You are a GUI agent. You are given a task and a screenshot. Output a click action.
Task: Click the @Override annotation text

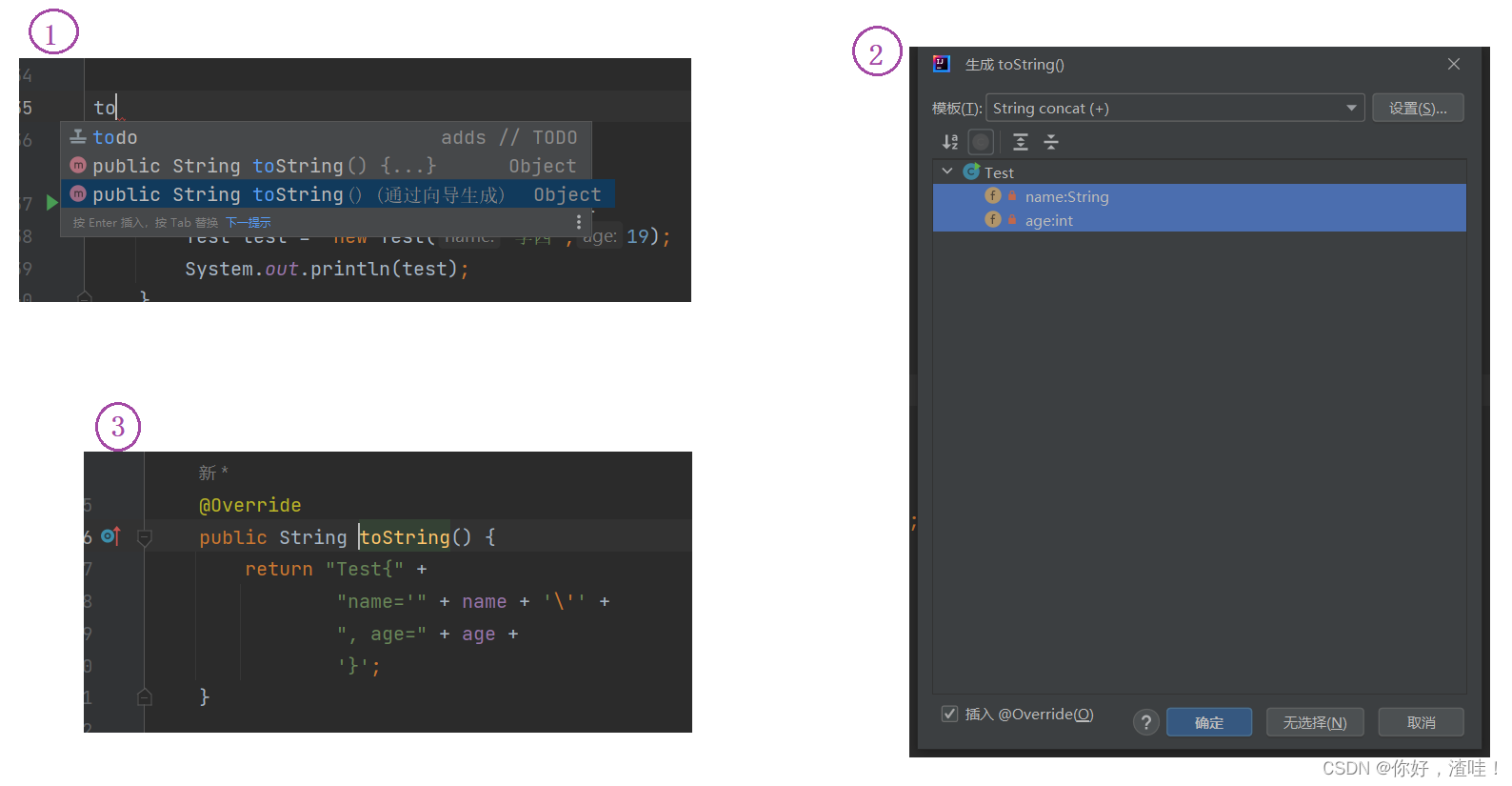point(249,505)
